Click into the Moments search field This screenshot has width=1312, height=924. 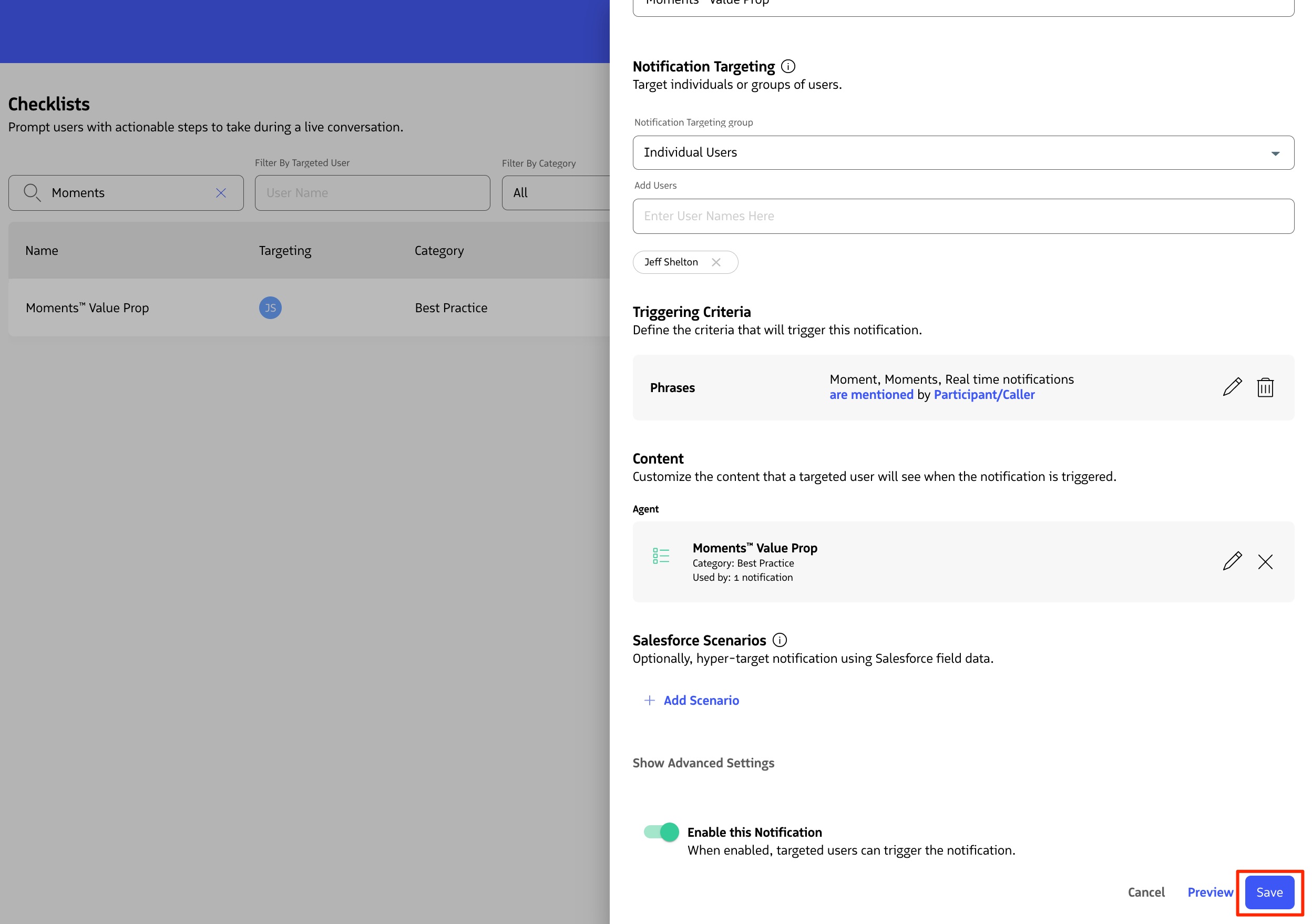coord(126,193)
